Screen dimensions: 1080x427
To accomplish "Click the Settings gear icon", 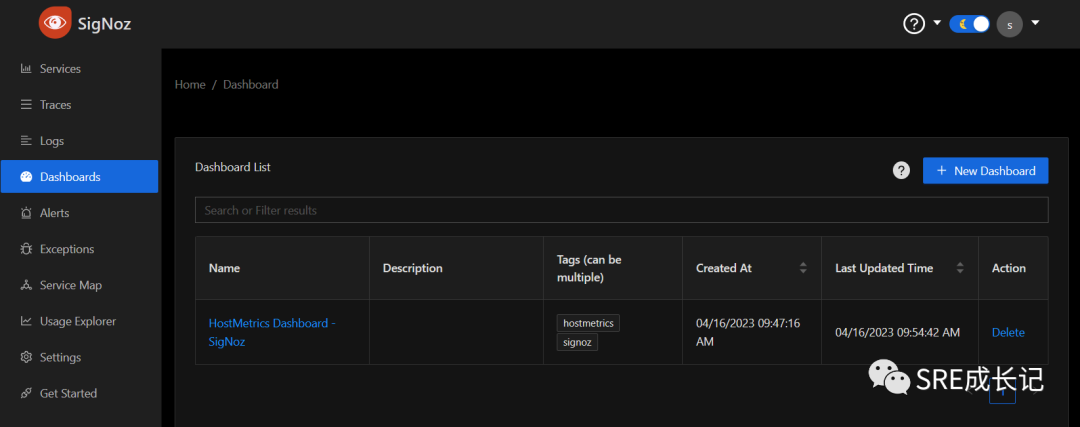I will pyautogui.click(x=26, y=357).
